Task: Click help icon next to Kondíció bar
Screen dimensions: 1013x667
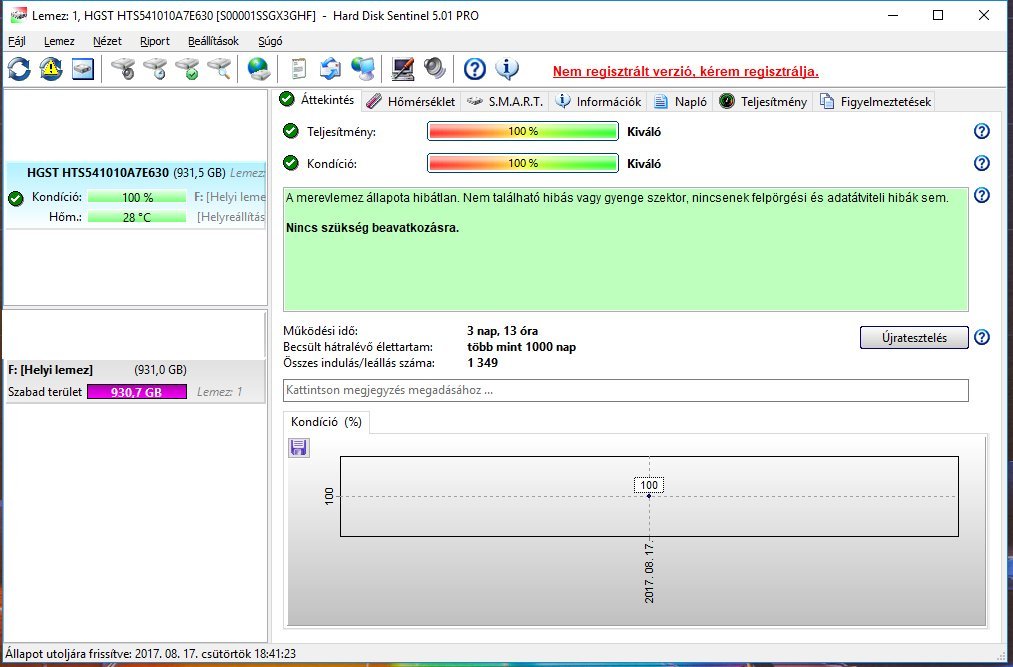Action: point(981,163)
